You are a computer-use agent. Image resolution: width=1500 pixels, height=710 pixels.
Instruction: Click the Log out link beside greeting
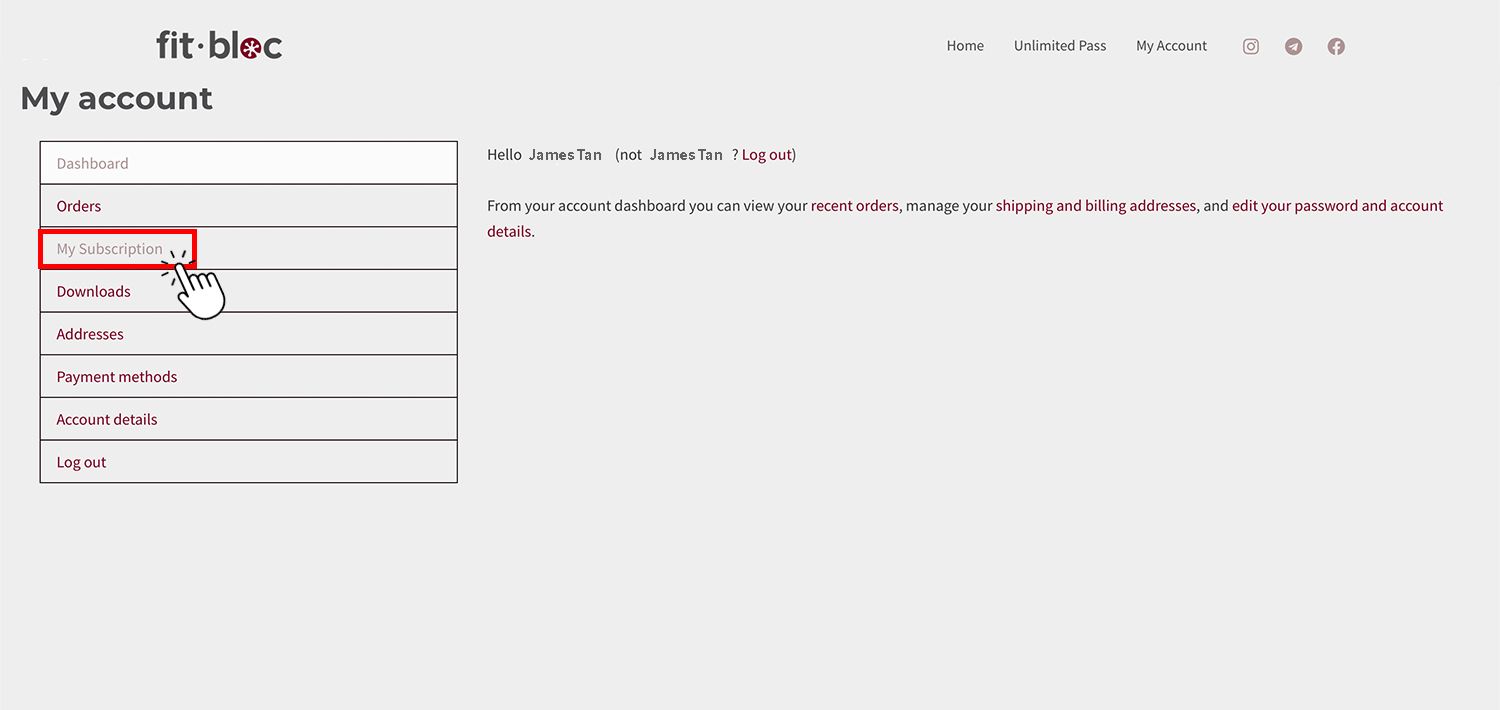(766, 155)
